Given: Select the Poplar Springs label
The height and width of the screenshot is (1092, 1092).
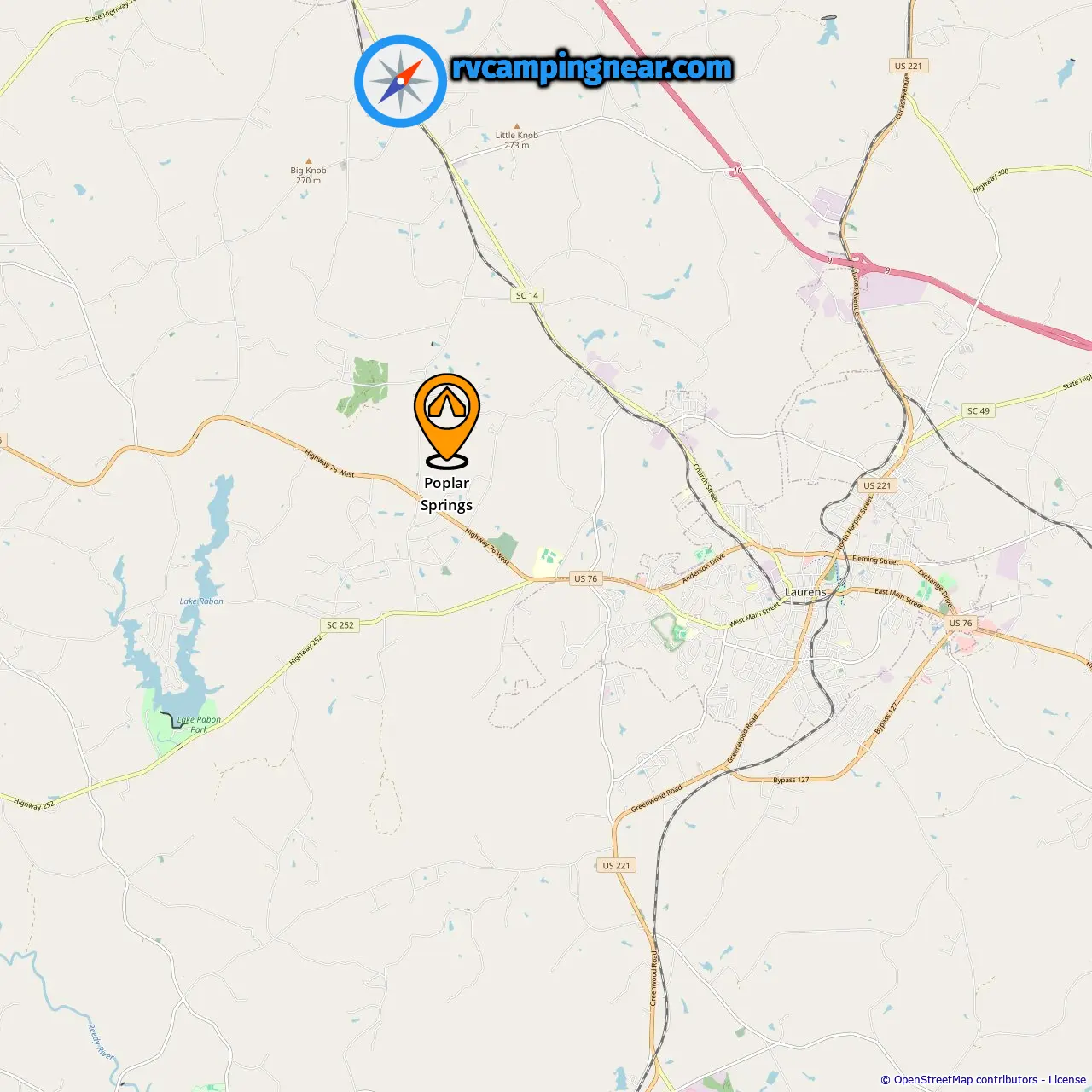Looking at the screenshot, I should click(x=446, y=494).
